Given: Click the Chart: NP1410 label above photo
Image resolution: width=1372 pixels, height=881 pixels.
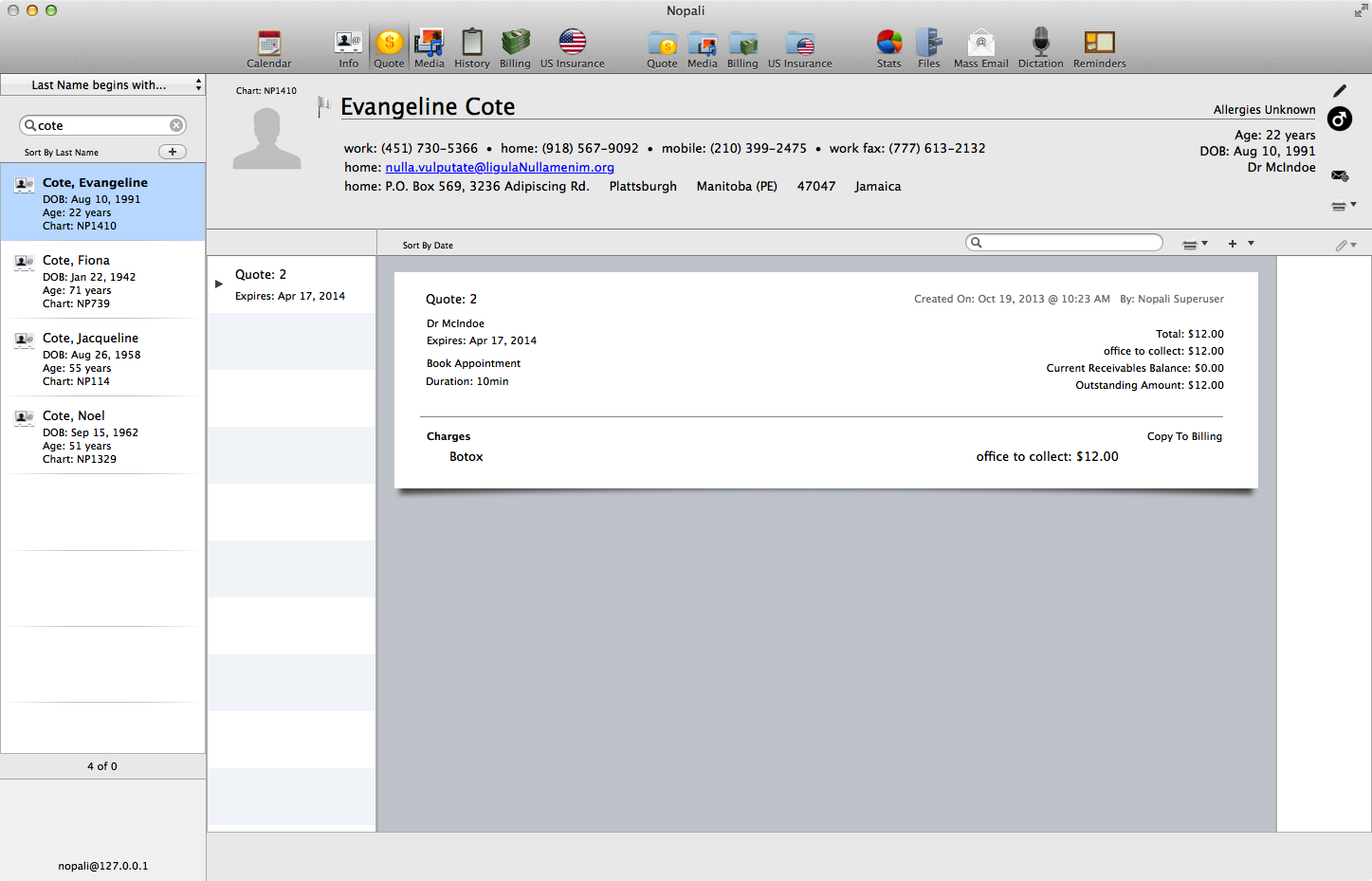Looking at the screenshot, I should tap(266, 91).
